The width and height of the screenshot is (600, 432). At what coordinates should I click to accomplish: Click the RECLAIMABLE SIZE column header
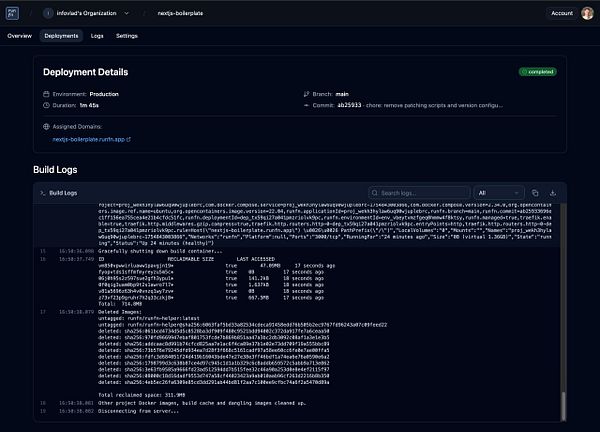(x=191, y=259)
